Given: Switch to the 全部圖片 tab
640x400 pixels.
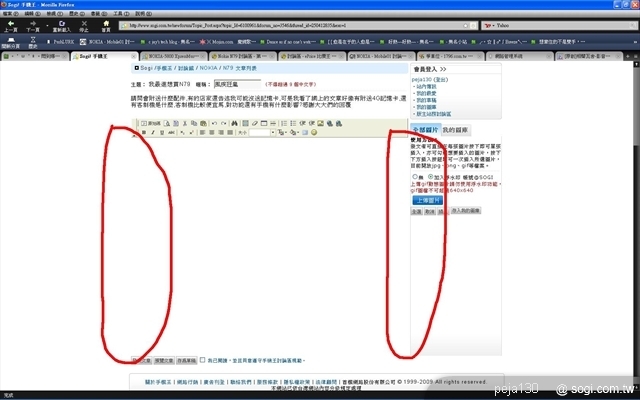Looking at the screenshot, I should 424,130.
